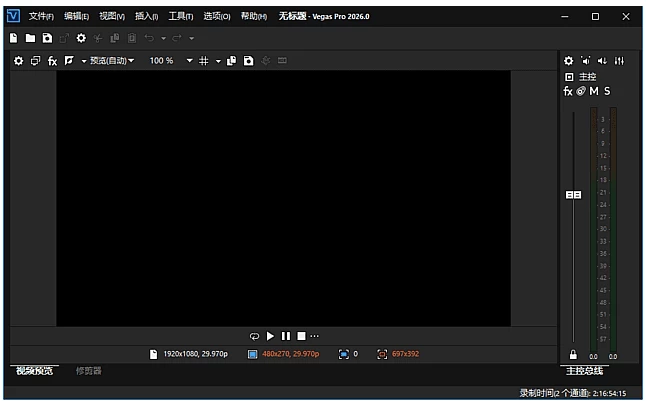Open video preview properties gear icon
The image size is (646, 404).
tap(18, 61)
